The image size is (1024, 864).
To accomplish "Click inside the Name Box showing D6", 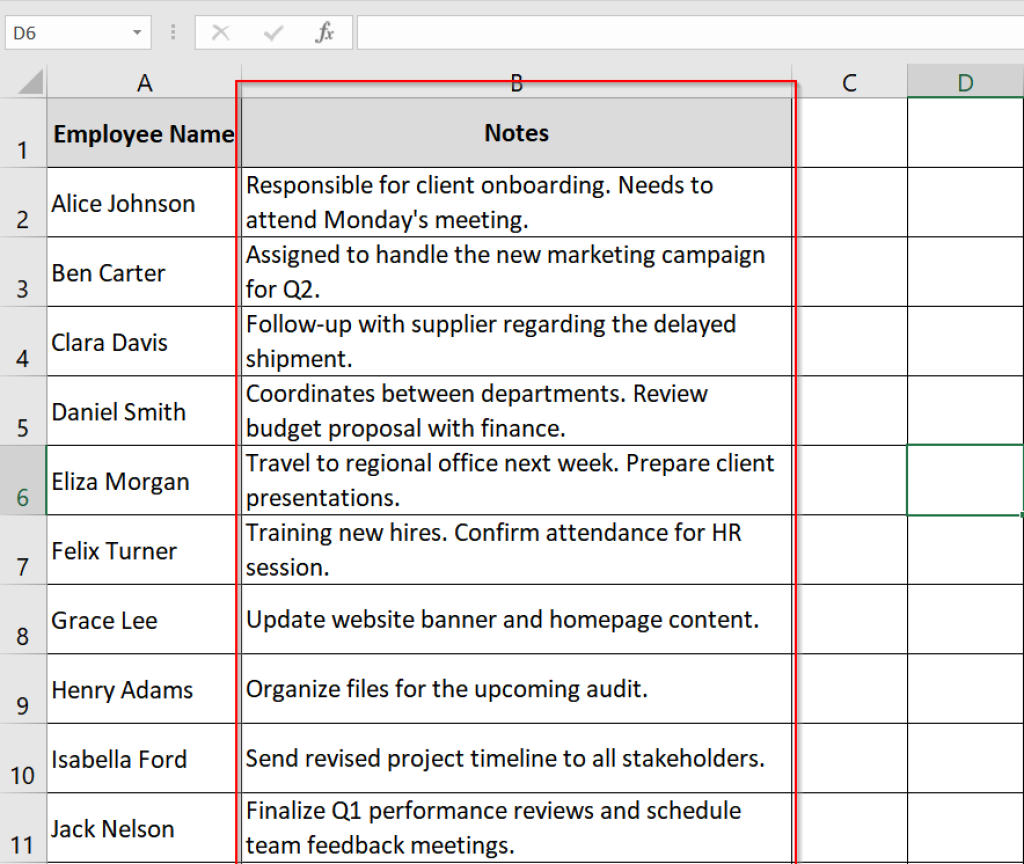I will [60, 32].
